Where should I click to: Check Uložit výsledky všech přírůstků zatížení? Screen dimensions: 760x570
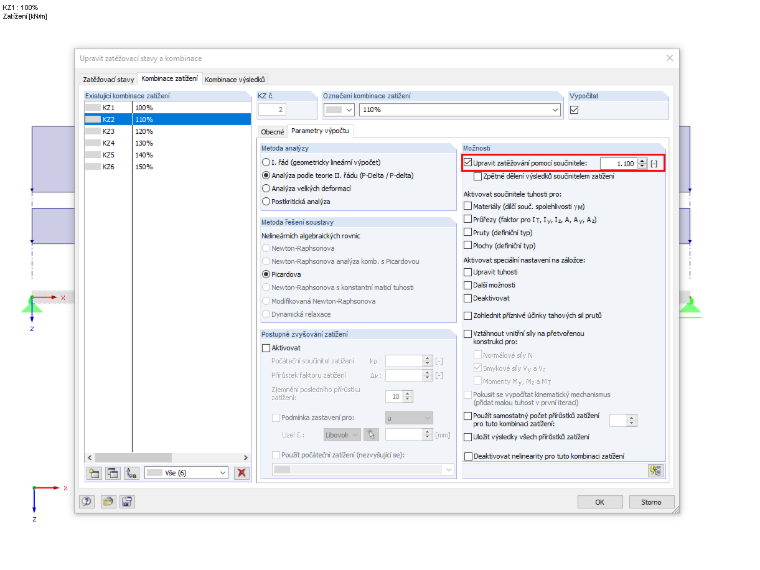[468, 437]
